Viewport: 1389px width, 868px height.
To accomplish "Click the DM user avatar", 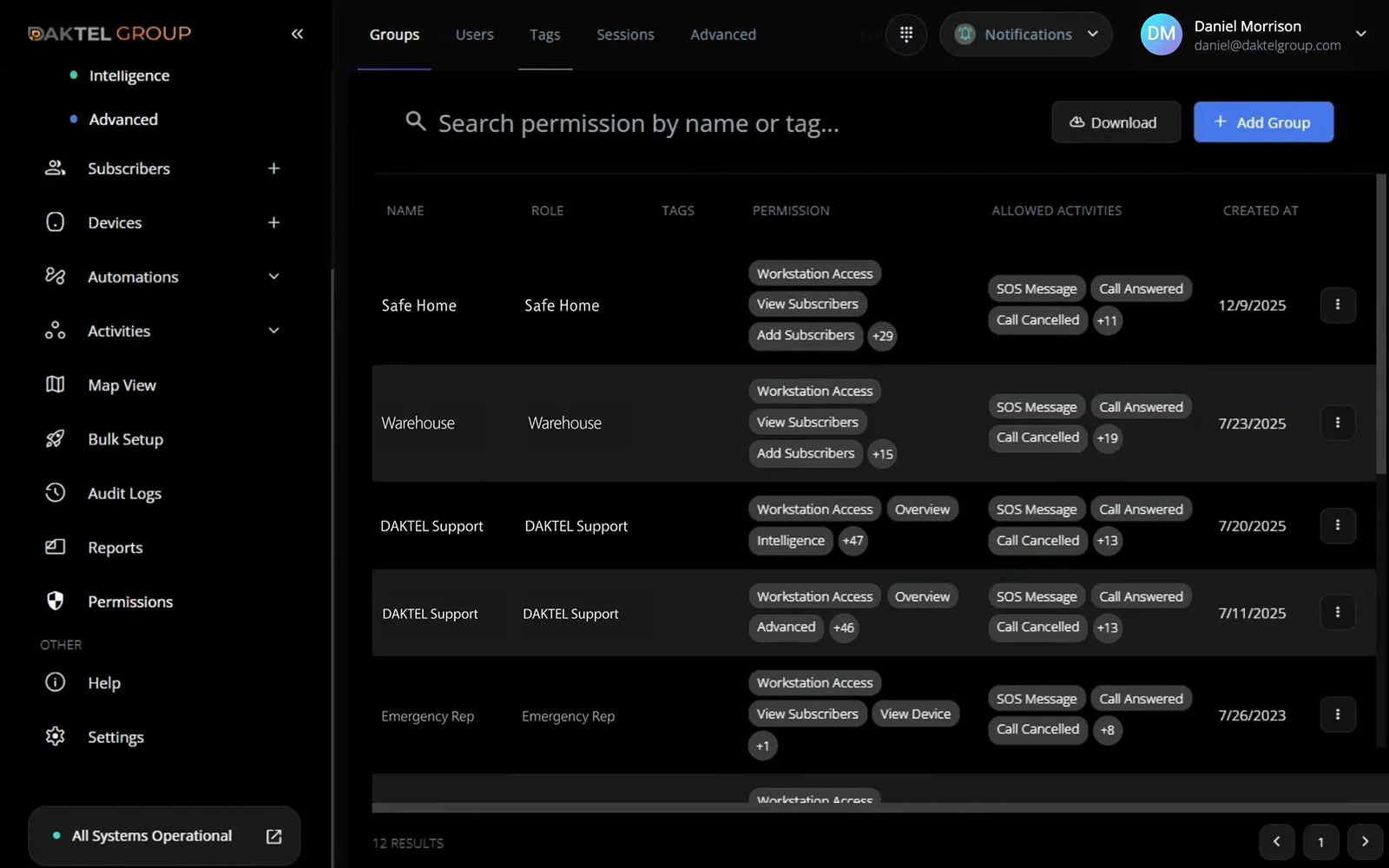I will click(x=1162, y=34).
